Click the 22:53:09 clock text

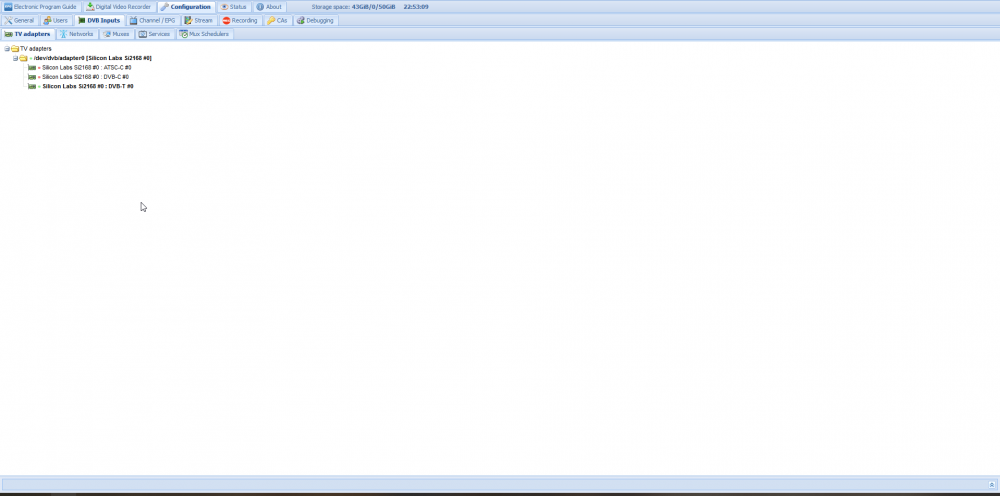point(416,7)
